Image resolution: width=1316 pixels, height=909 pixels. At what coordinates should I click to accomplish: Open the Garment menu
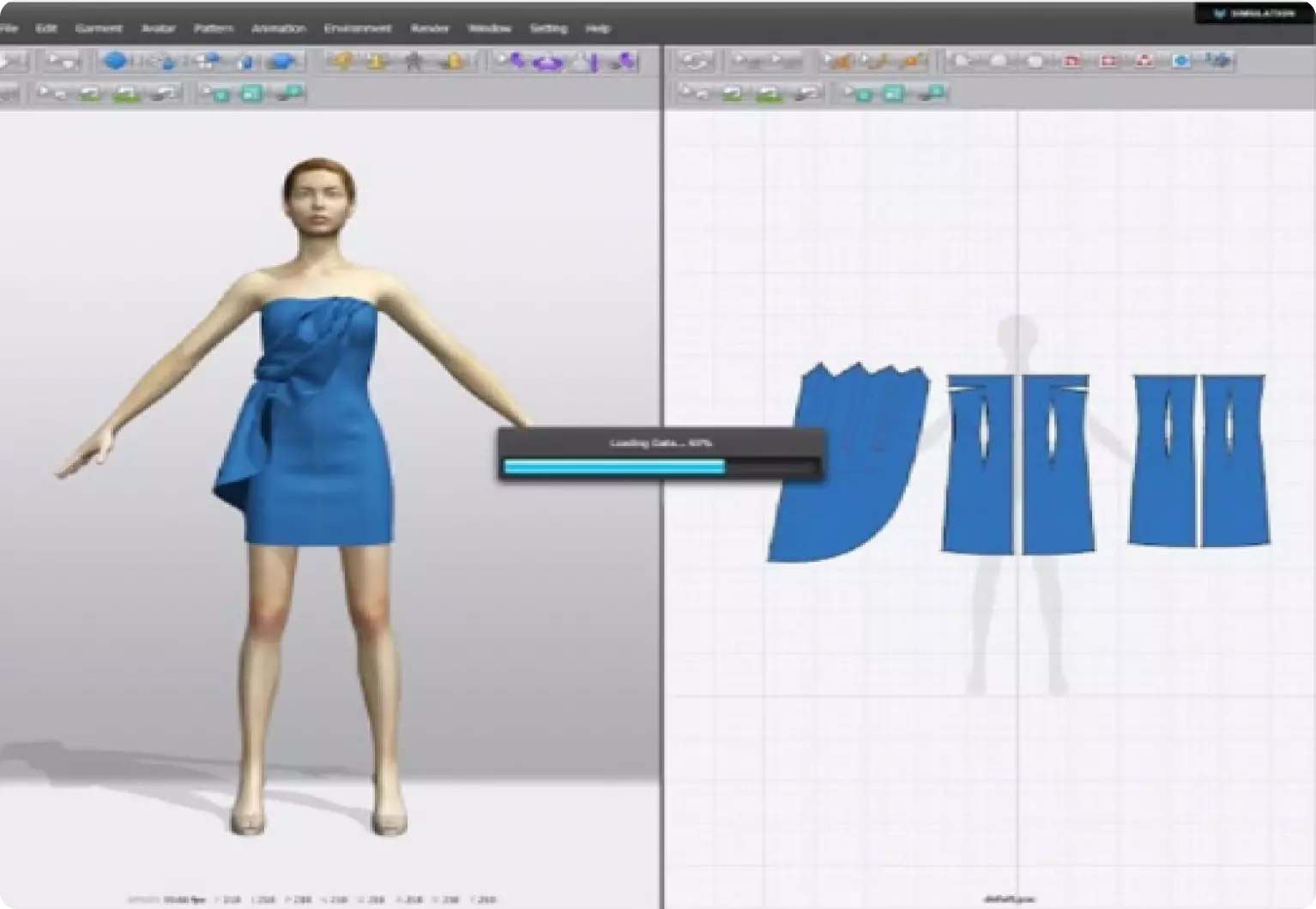(99, 28)
